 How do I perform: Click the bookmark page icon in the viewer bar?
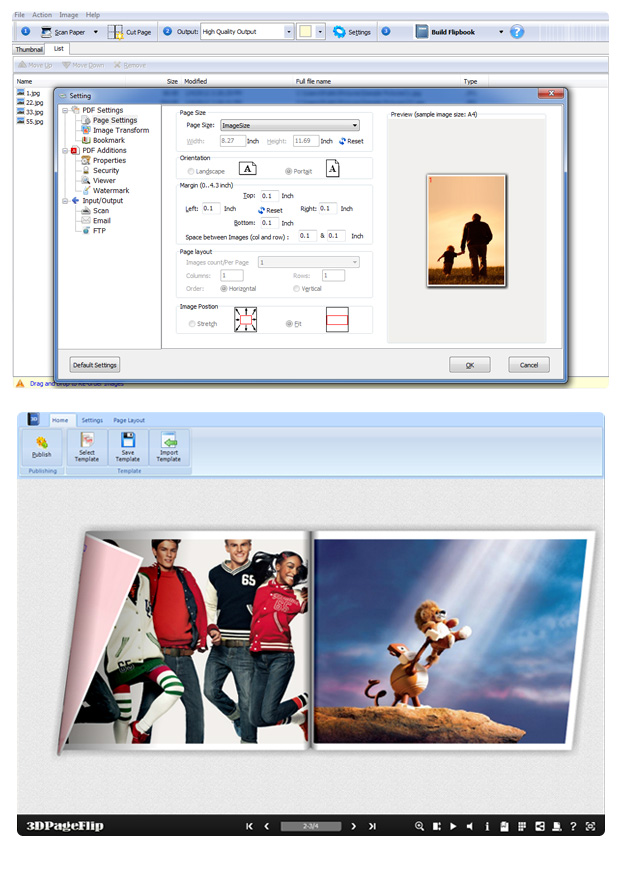504,826
